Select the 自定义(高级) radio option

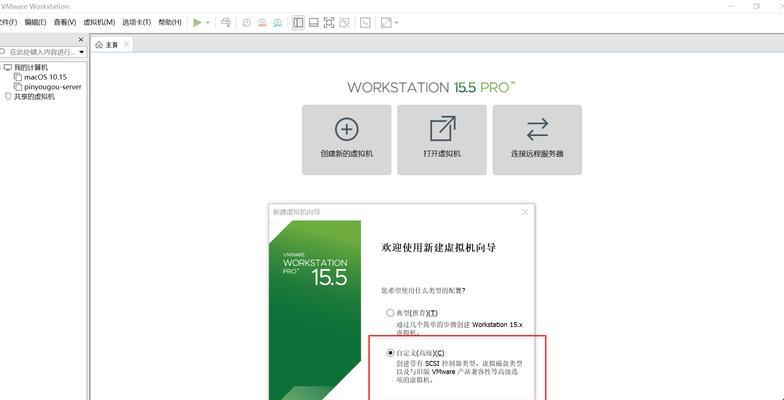[x=390, y=353]
